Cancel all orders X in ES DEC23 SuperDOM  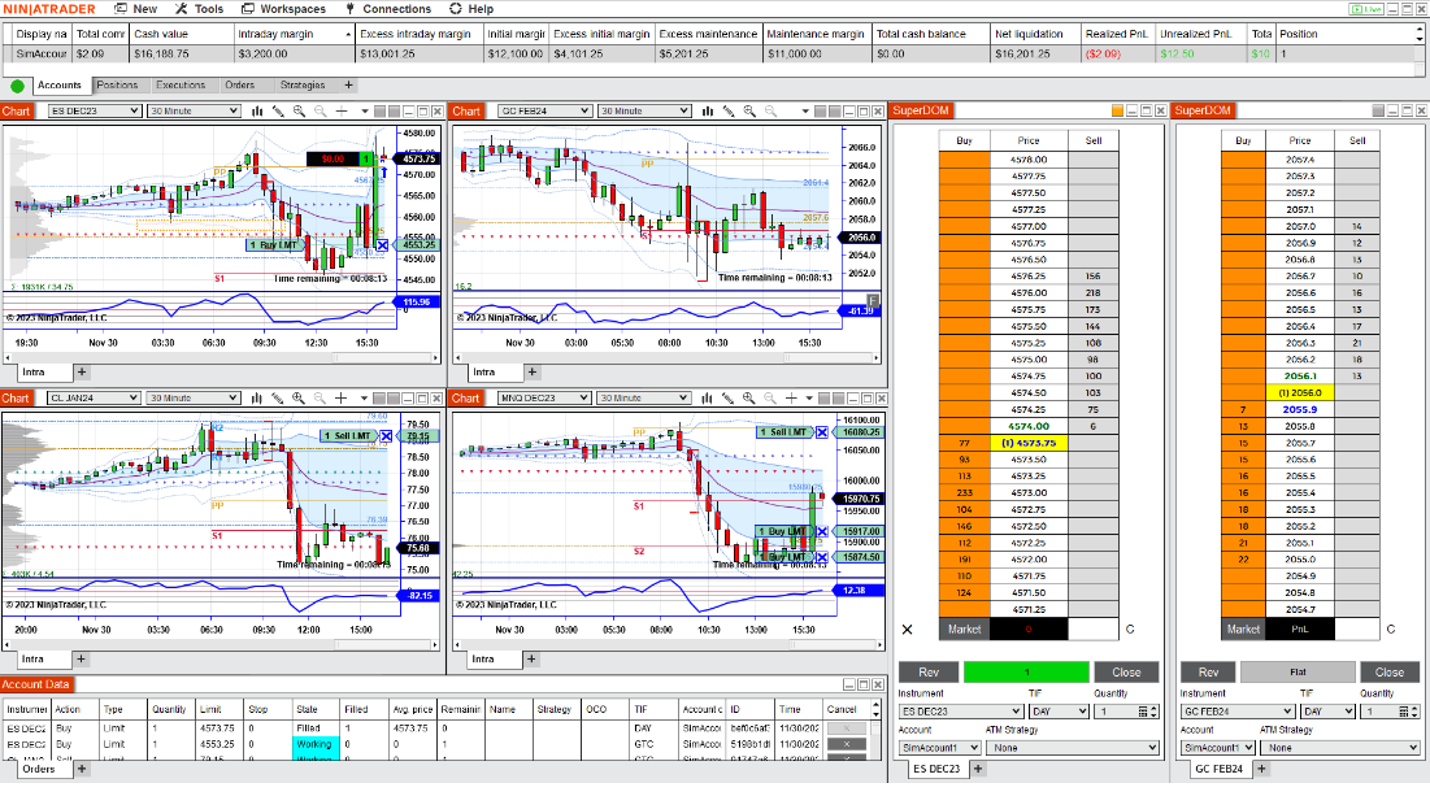[x=907, y=630]
